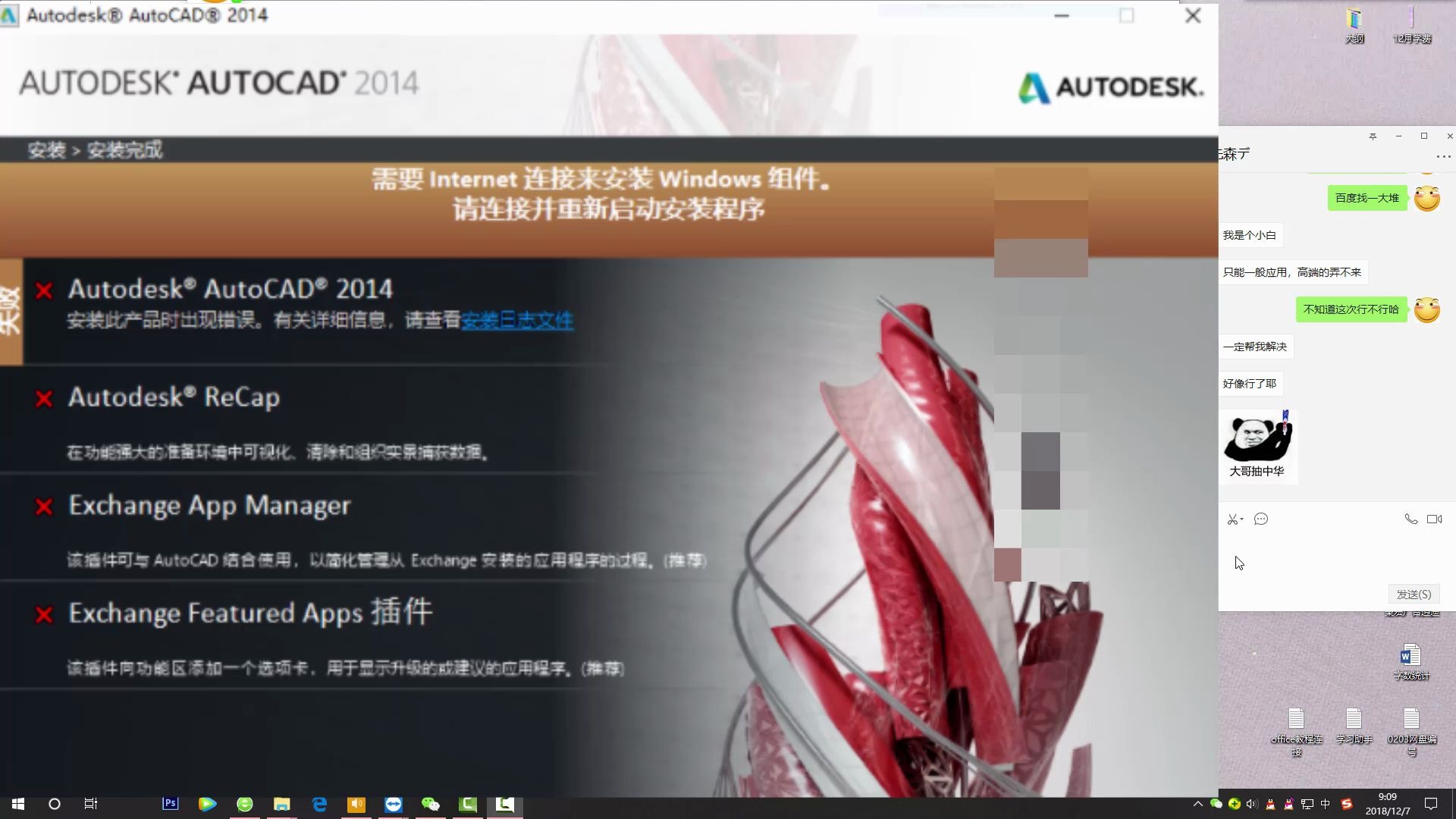This screenshot has width=1456, height=819.
Task: Open the installation log file link
Action: pos(516,321)
